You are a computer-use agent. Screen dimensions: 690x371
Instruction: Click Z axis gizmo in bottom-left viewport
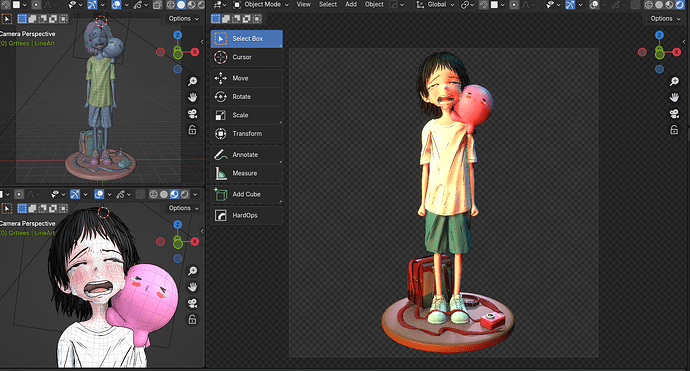177,225
